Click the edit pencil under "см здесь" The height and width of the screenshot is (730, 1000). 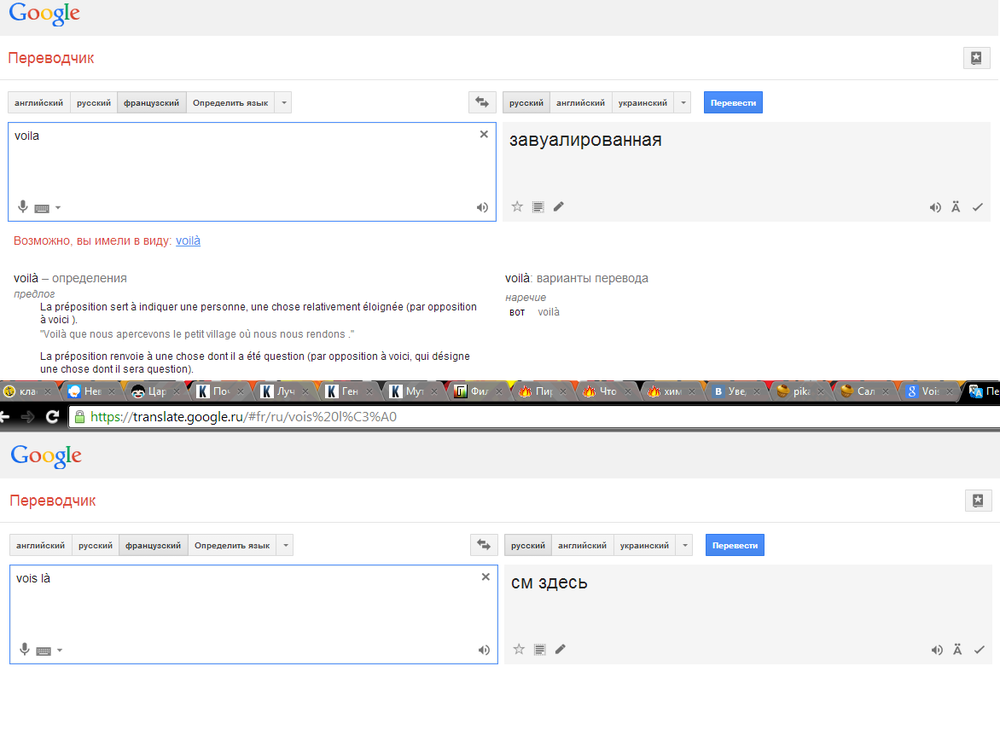(x=560, y=649)
